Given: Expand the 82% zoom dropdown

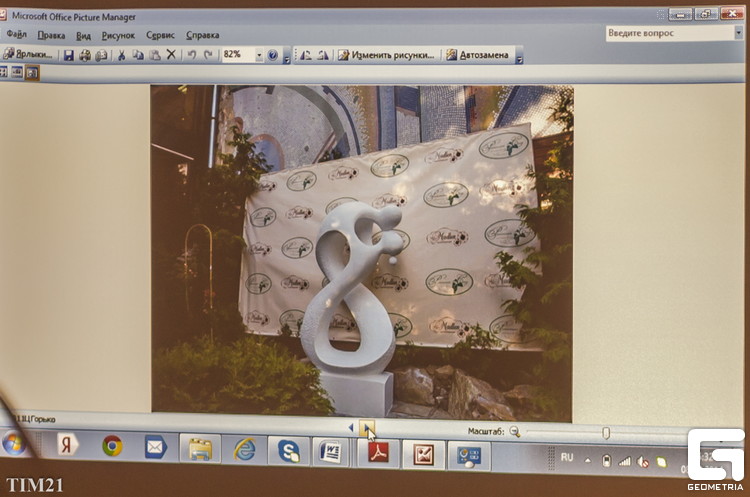Looking at the screenshot, I should coord(259,55).
